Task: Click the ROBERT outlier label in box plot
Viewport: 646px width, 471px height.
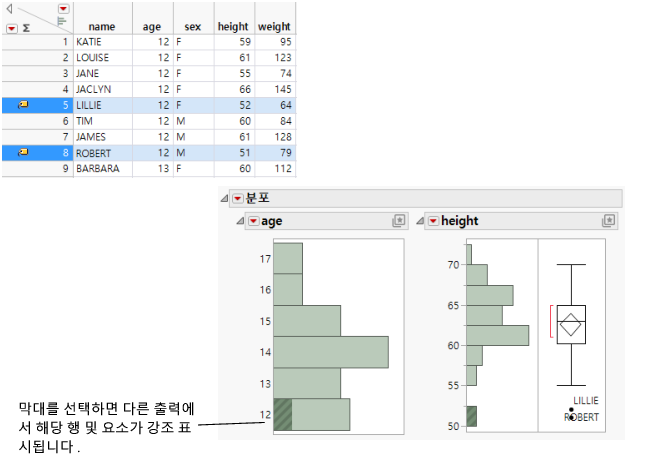Action: [x=581, y=417]
